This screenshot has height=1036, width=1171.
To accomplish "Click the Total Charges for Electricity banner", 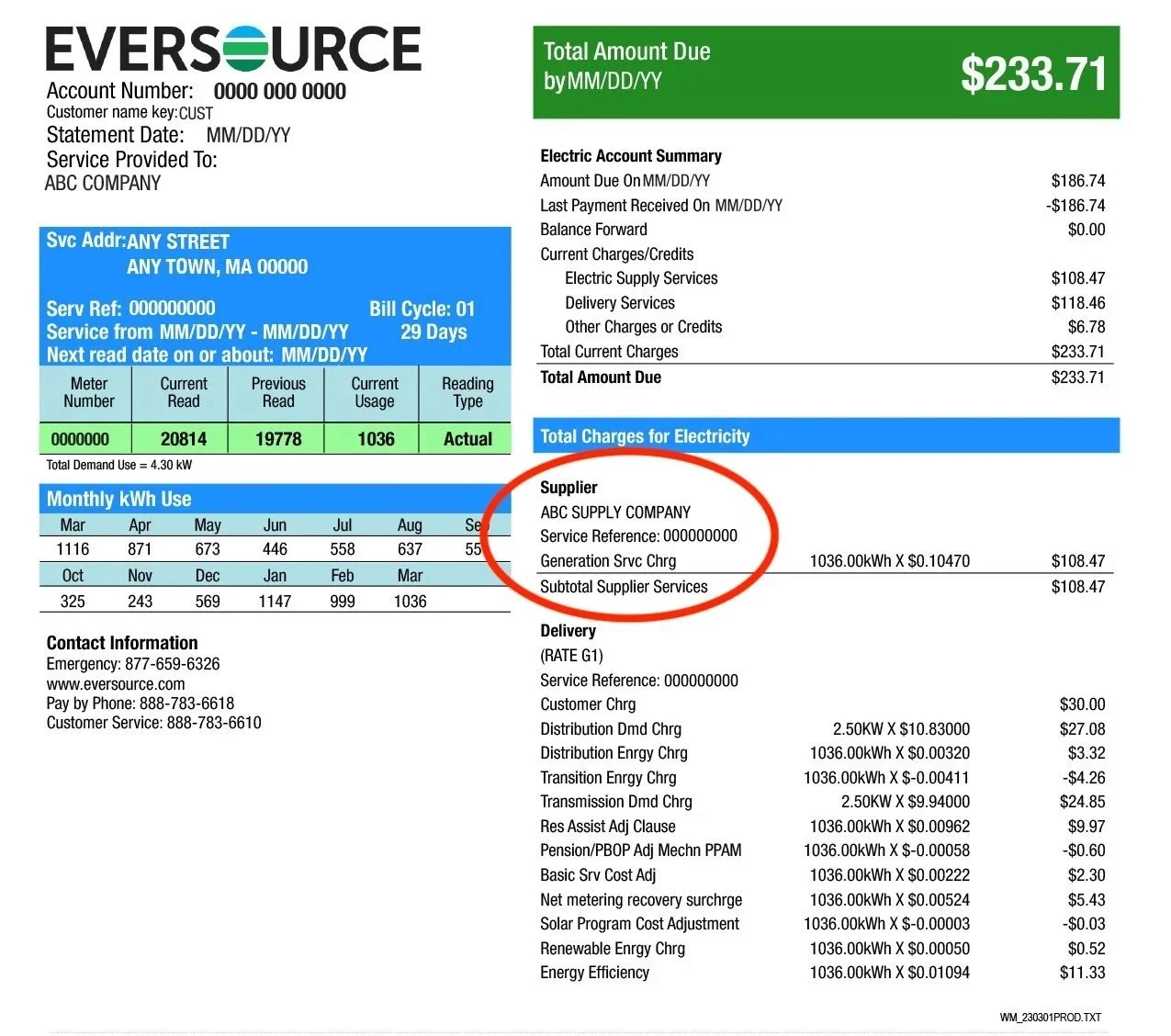I will pyautogui.click(x=826, y=436).
